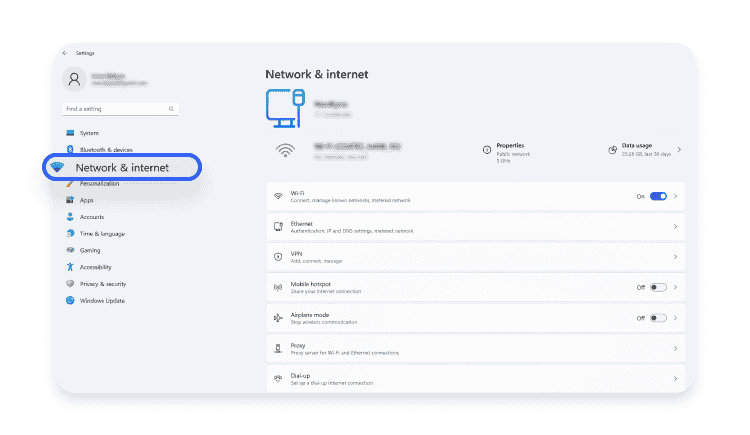Click the Wi-Fi row icon

coord(278,196)
